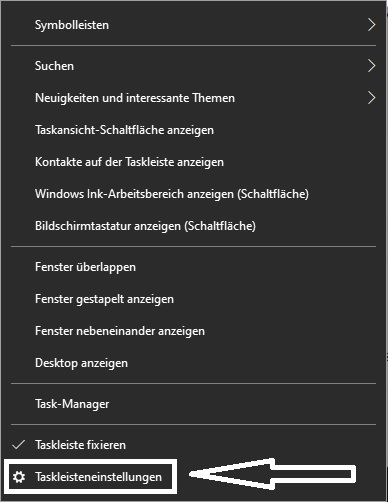
Task: Open the Symbolleisten menu entry
Action: point(193,25)
